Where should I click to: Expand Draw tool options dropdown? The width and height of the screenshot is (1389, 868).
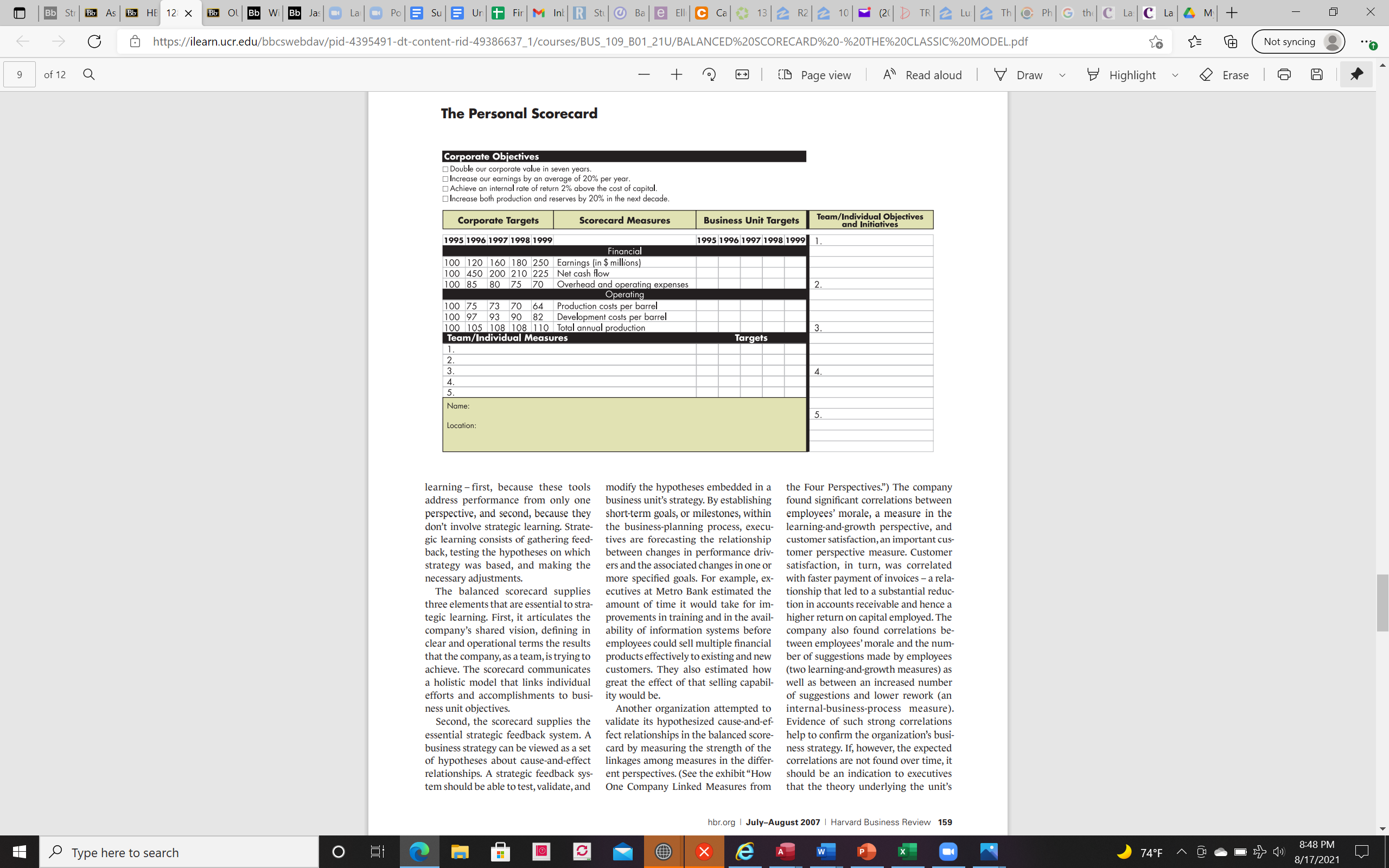[1062, 75]
